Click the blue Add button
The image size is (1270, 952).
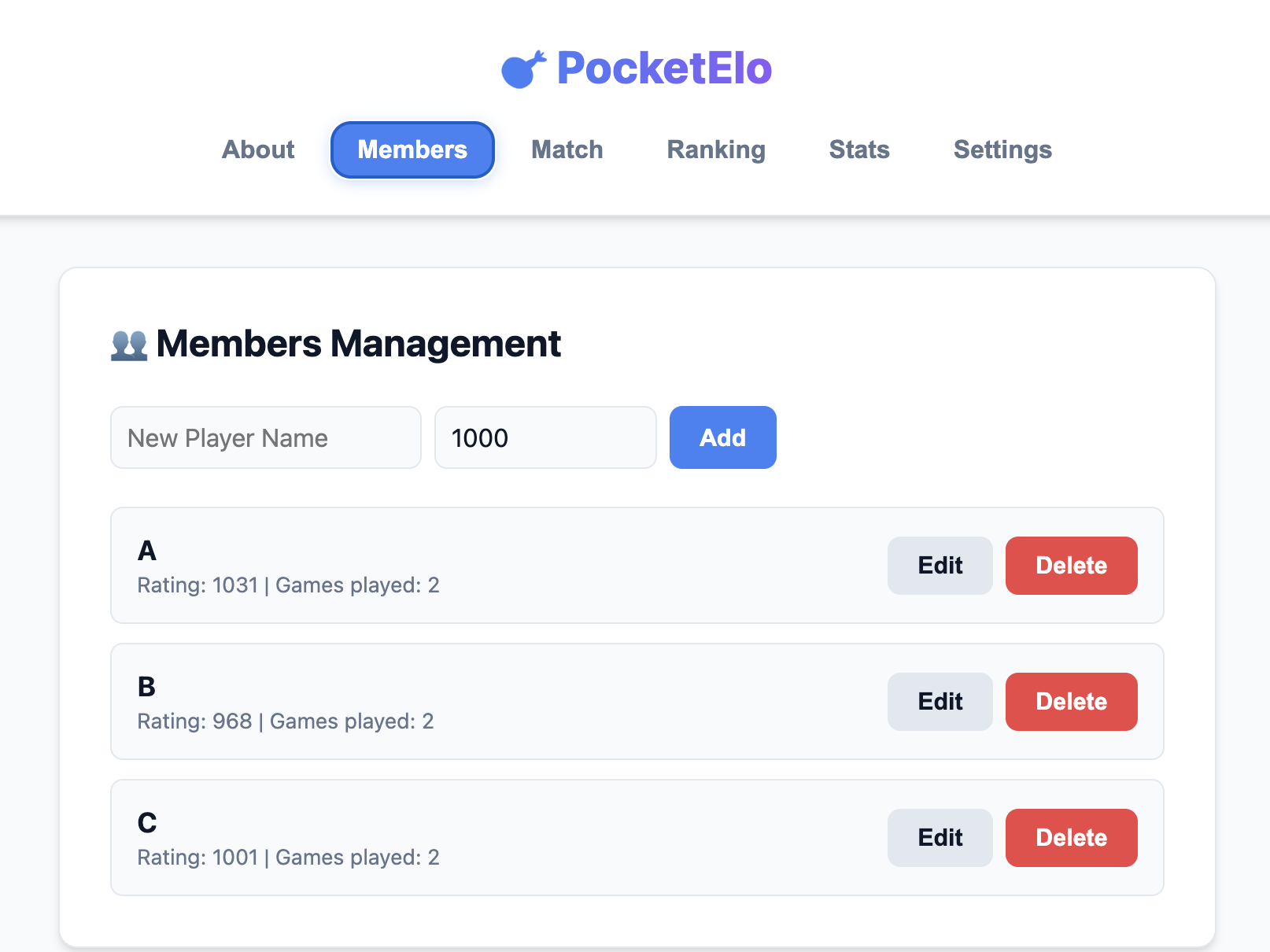(x=722, y=437)
